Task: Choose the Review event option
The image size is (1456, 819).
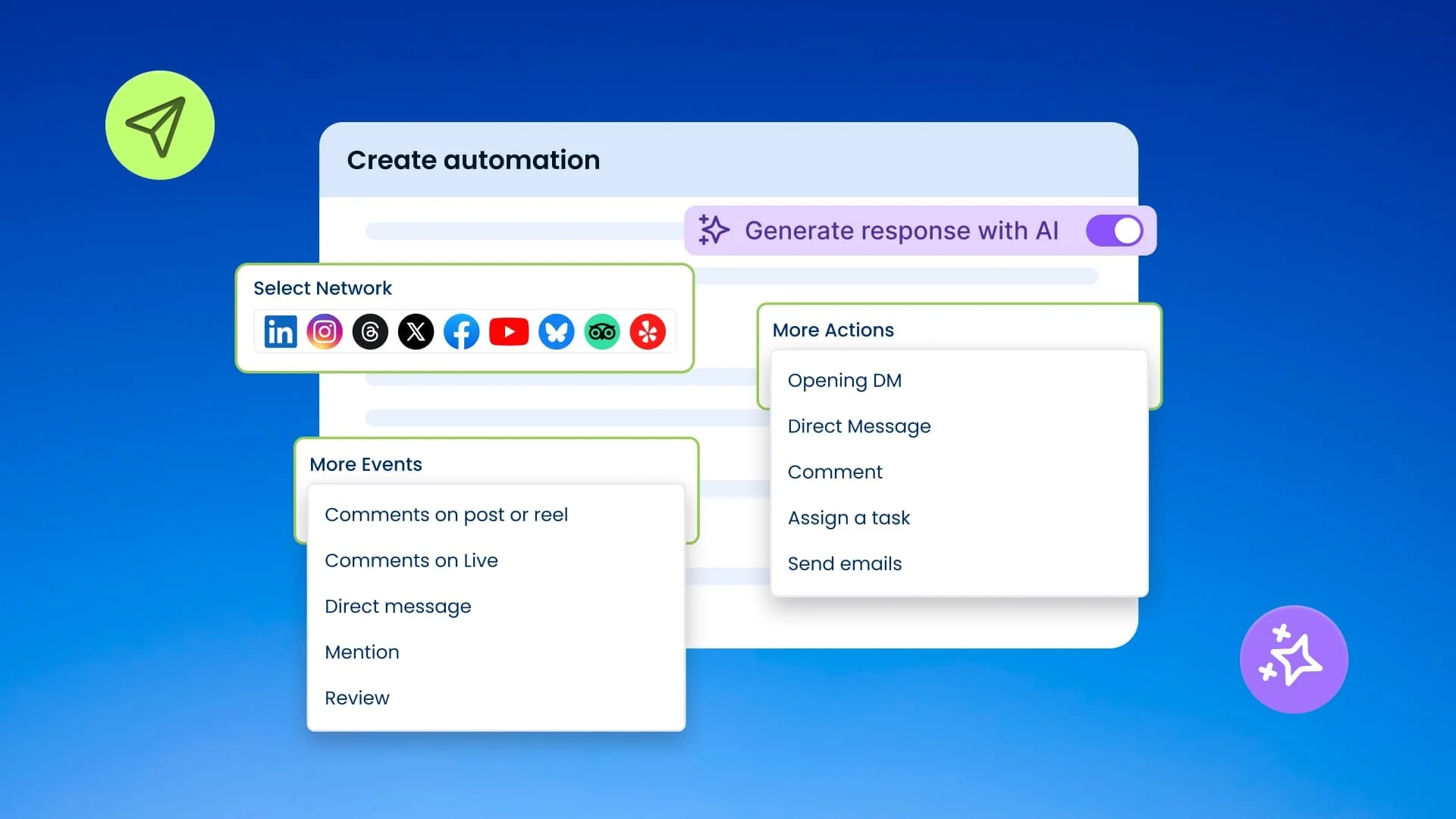Action: coord(356,698)
